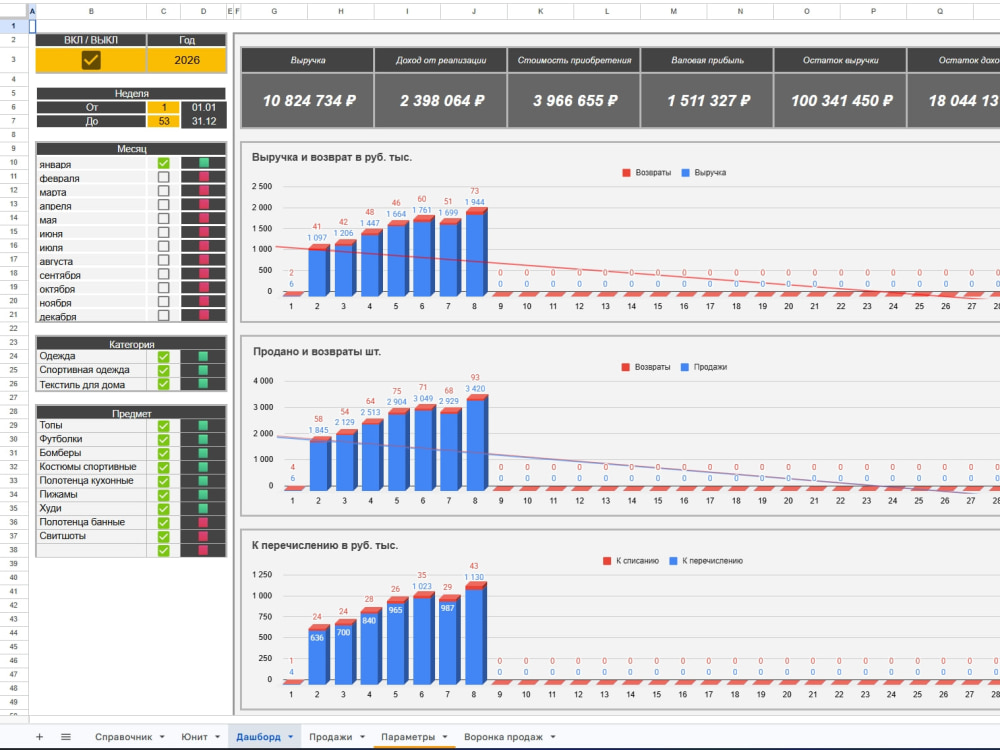Click the Продано и возвраты шт. chart title
The image size is (1000, 750).
coord(316,351)
